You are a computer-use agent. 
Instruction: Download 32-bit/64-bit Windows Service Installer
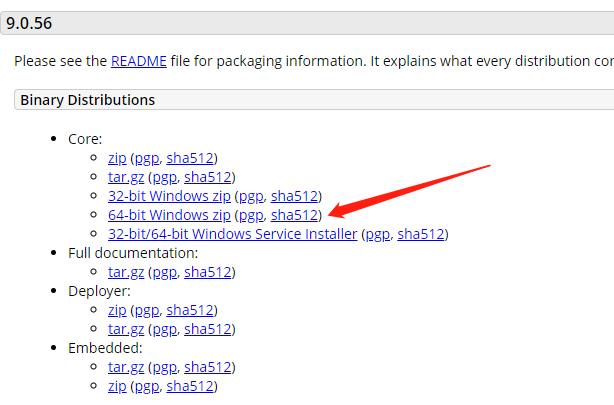pyautogui.click(x=232, y=234)
